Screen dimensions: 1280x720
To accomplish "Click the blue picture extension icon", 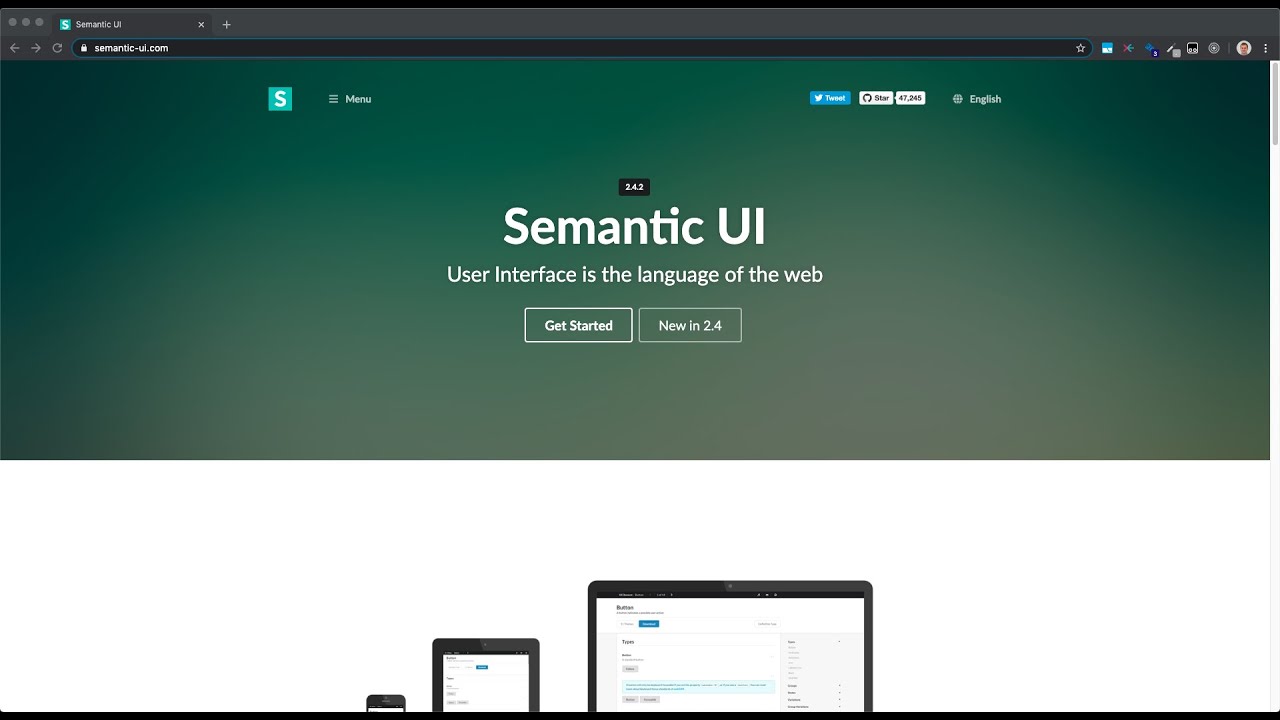I will tap(1107, 48).
